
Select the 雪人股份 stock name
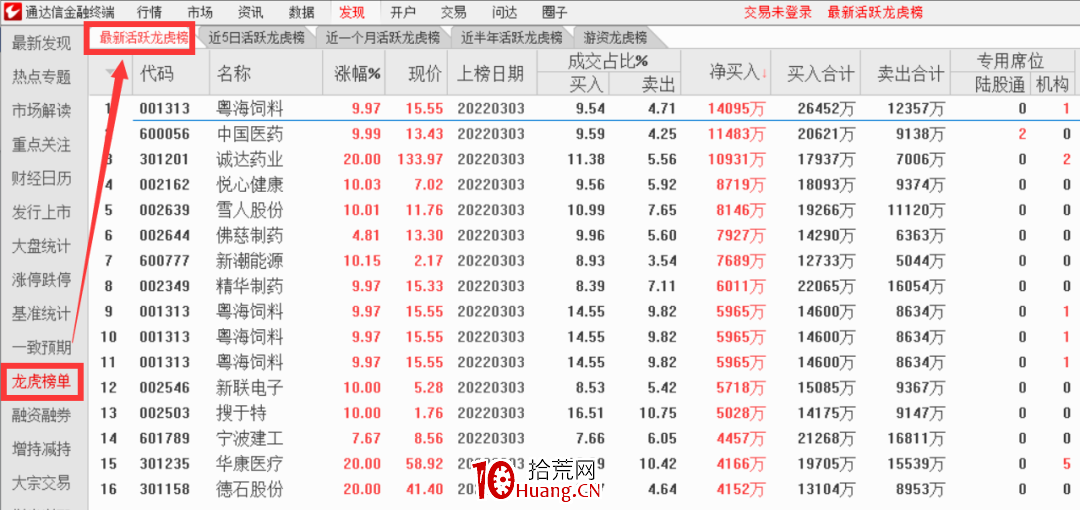(x=250, y=210)
